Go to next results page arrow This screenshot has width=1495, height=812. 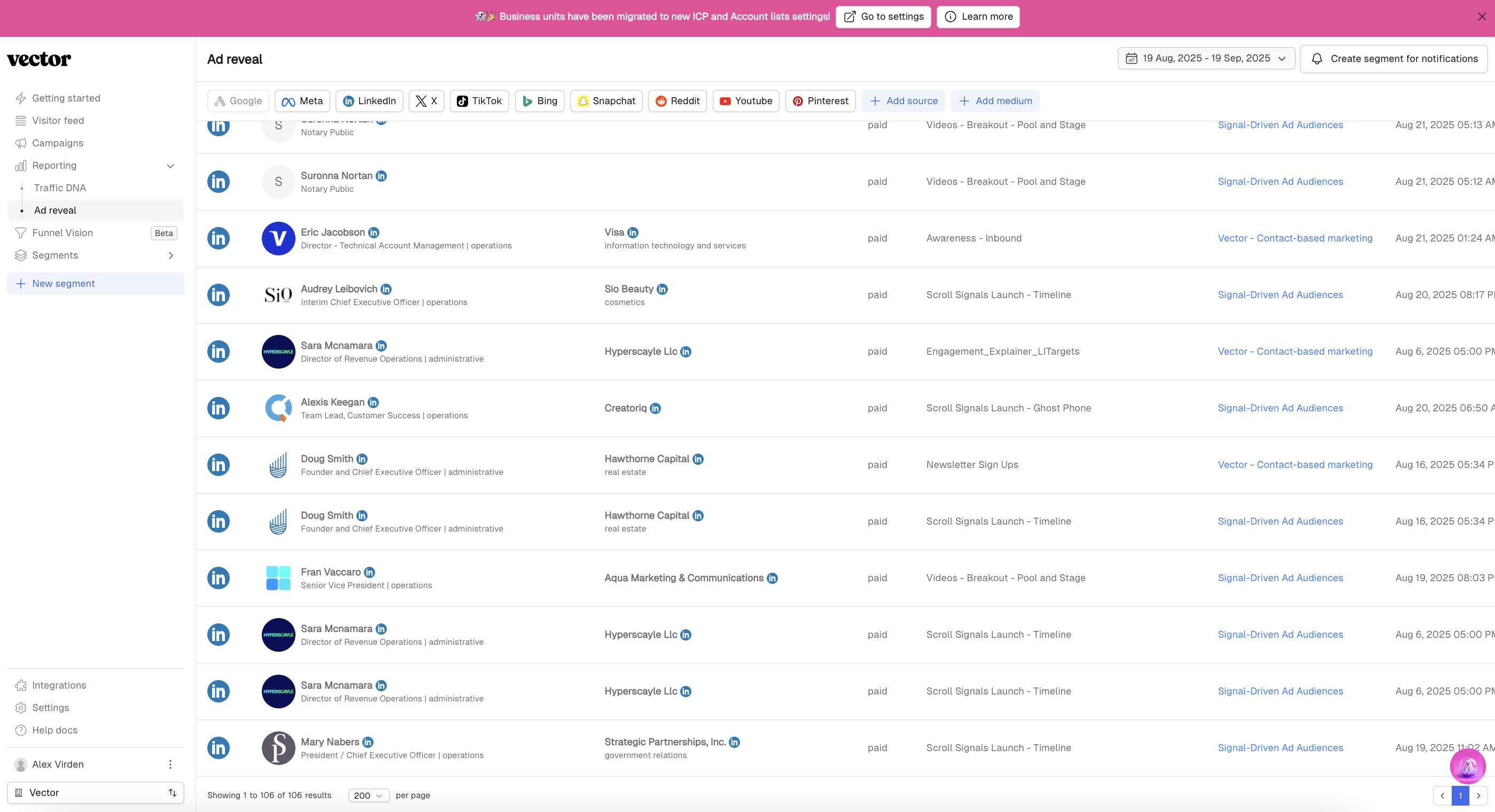(x=1478, y=796)
